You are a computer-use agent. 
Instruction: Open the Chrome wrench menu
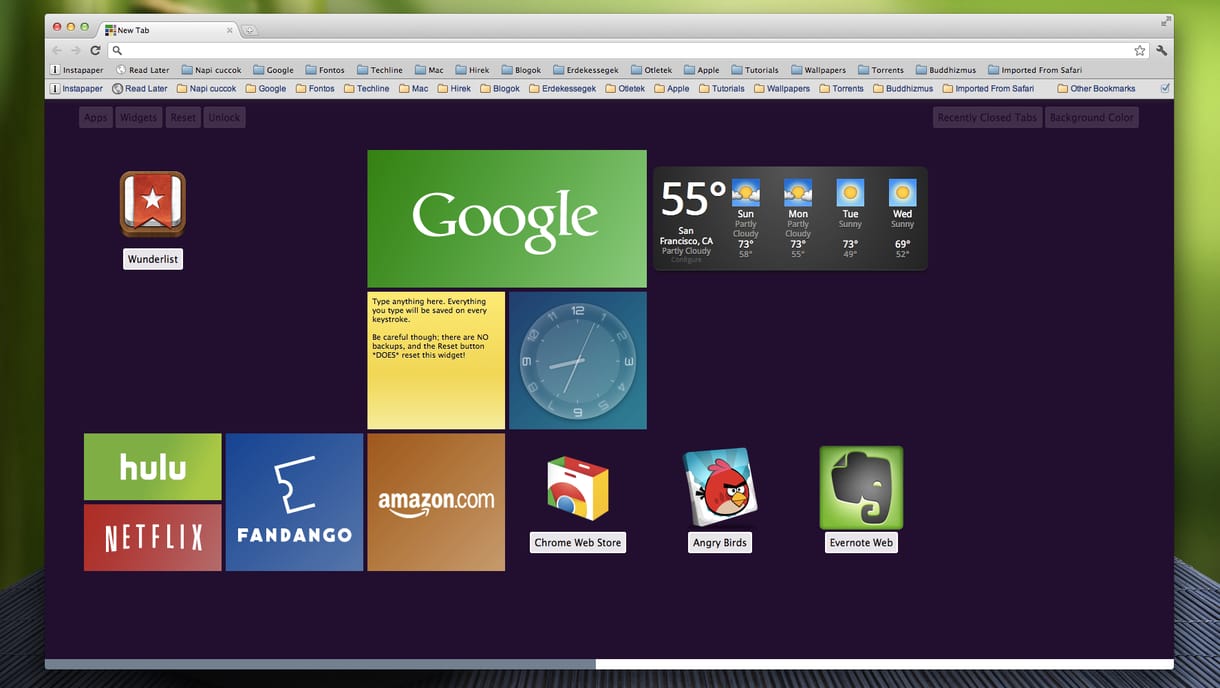pyautogui.click(x=1162, y=50)
